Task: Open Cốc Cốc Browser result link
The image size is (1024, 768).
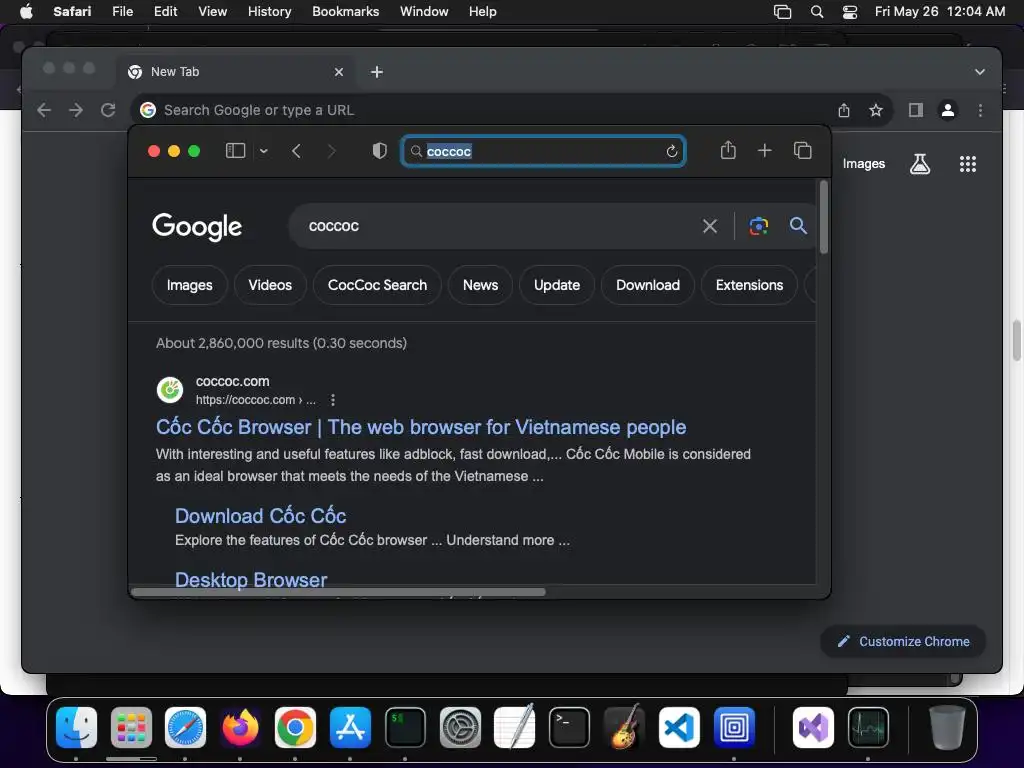Action: pyautogui.click(x=421, y=427)
